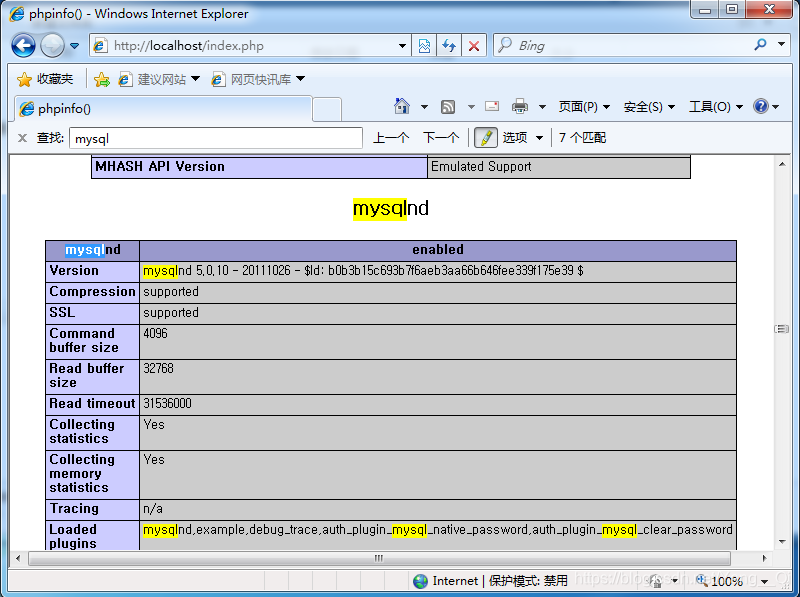The height and width of the screenshot is (597, 800).
Task: Expand the address bar history dropdown
Action: [403, 46]
